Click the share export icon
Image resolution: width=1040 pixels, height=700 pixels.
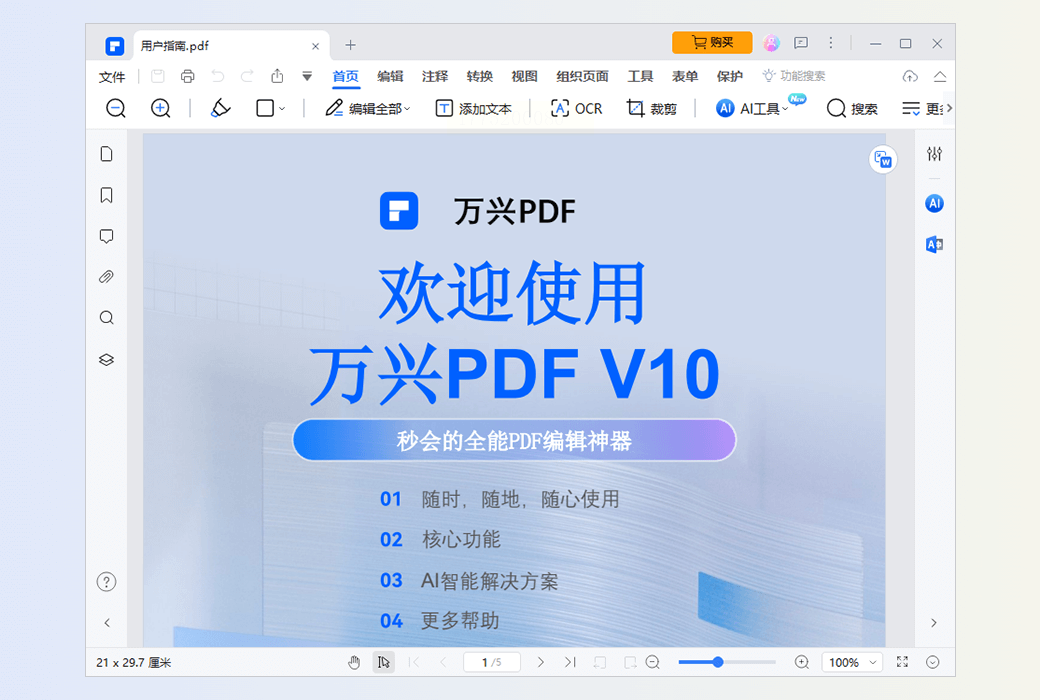click(277, 76)
